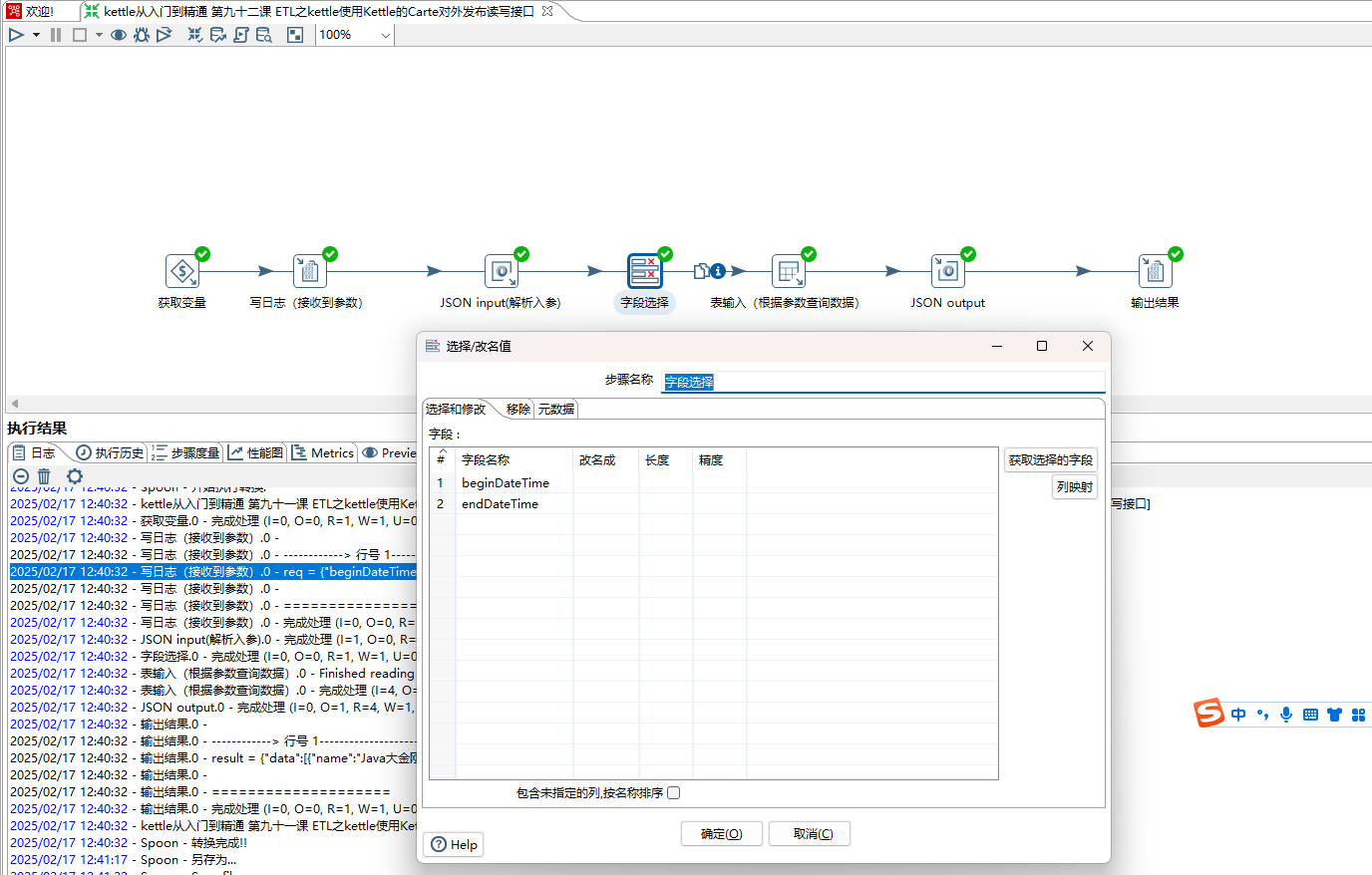1372x875 pixels.
Task: Run the transformation with the play icon
Action: (16, 35)
